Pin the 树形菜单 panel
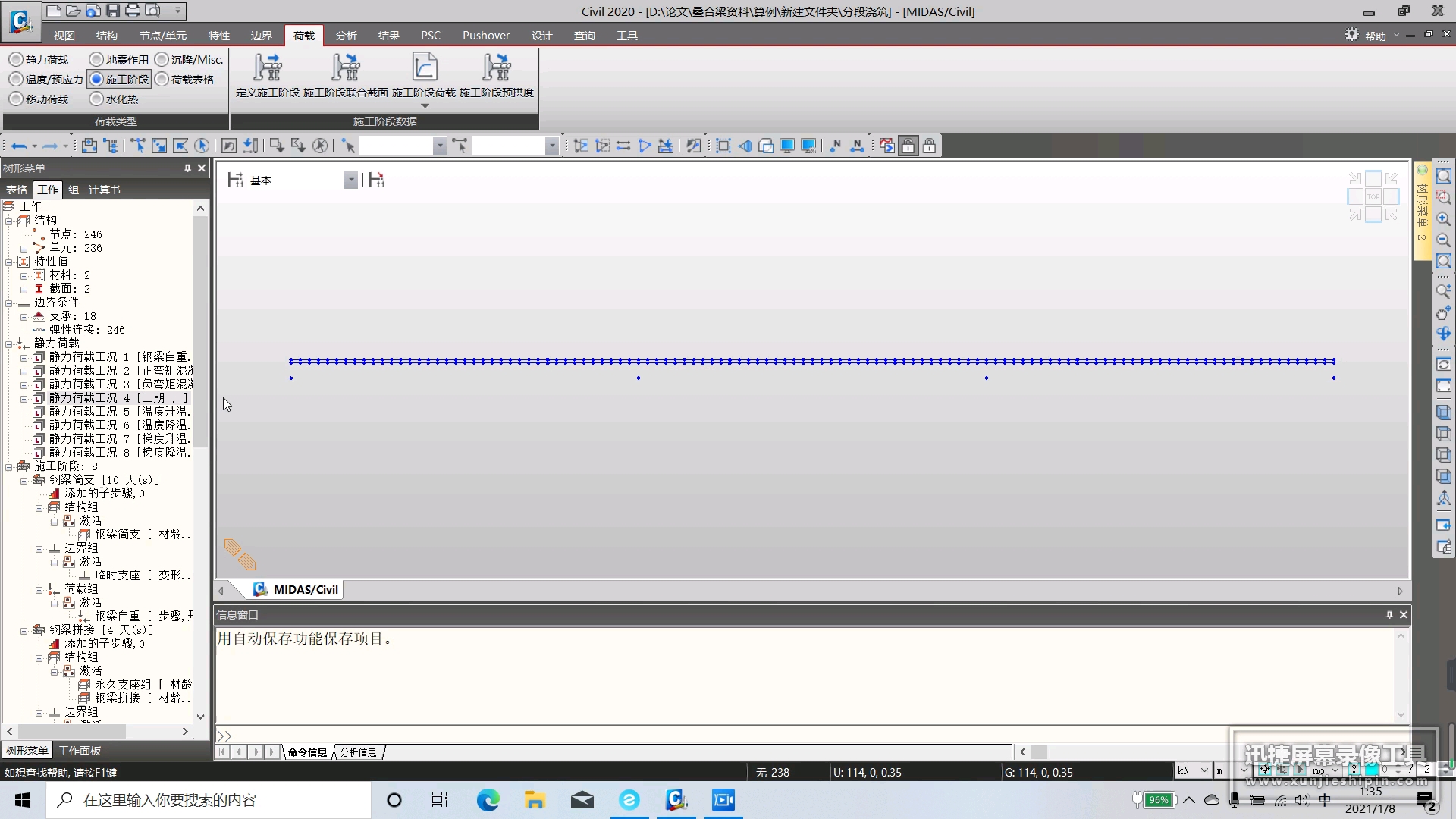 (x=187, y=168)
